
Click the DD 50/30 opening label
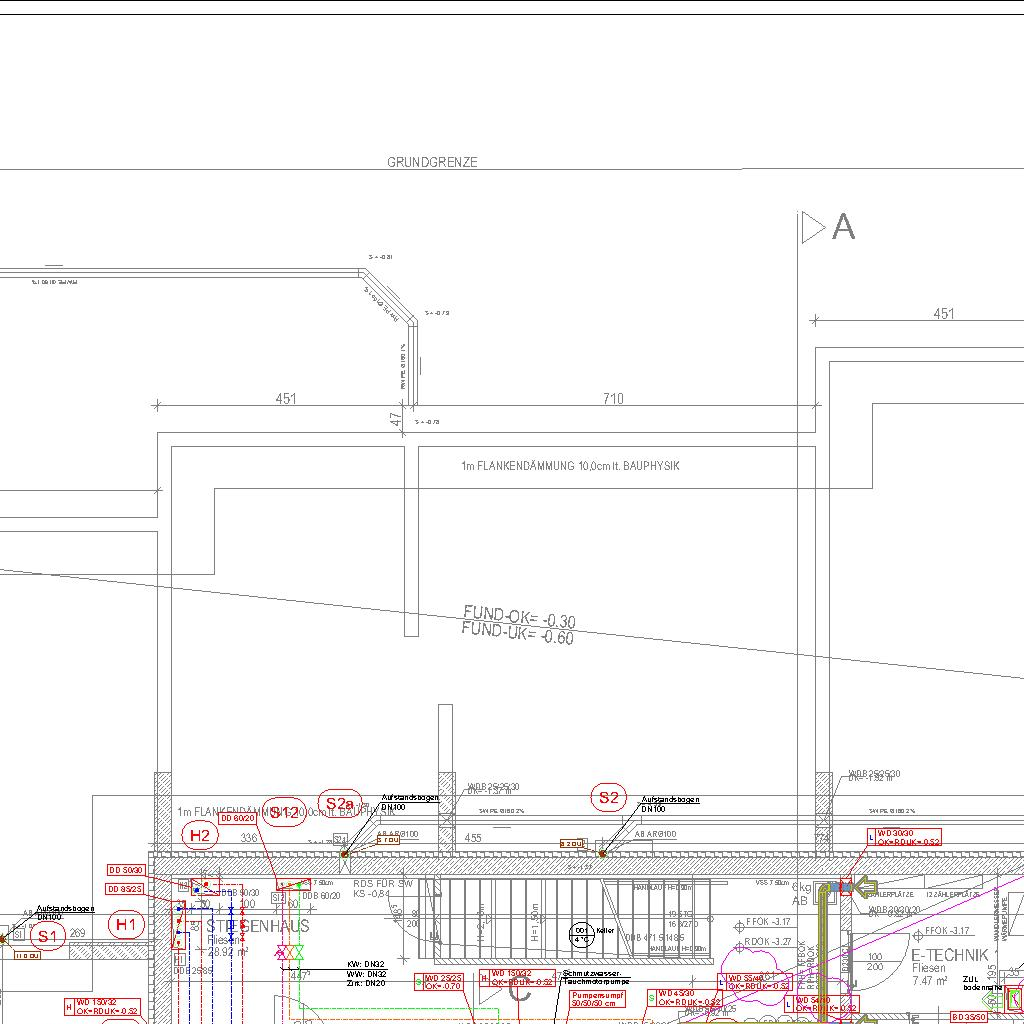point(126,871)
